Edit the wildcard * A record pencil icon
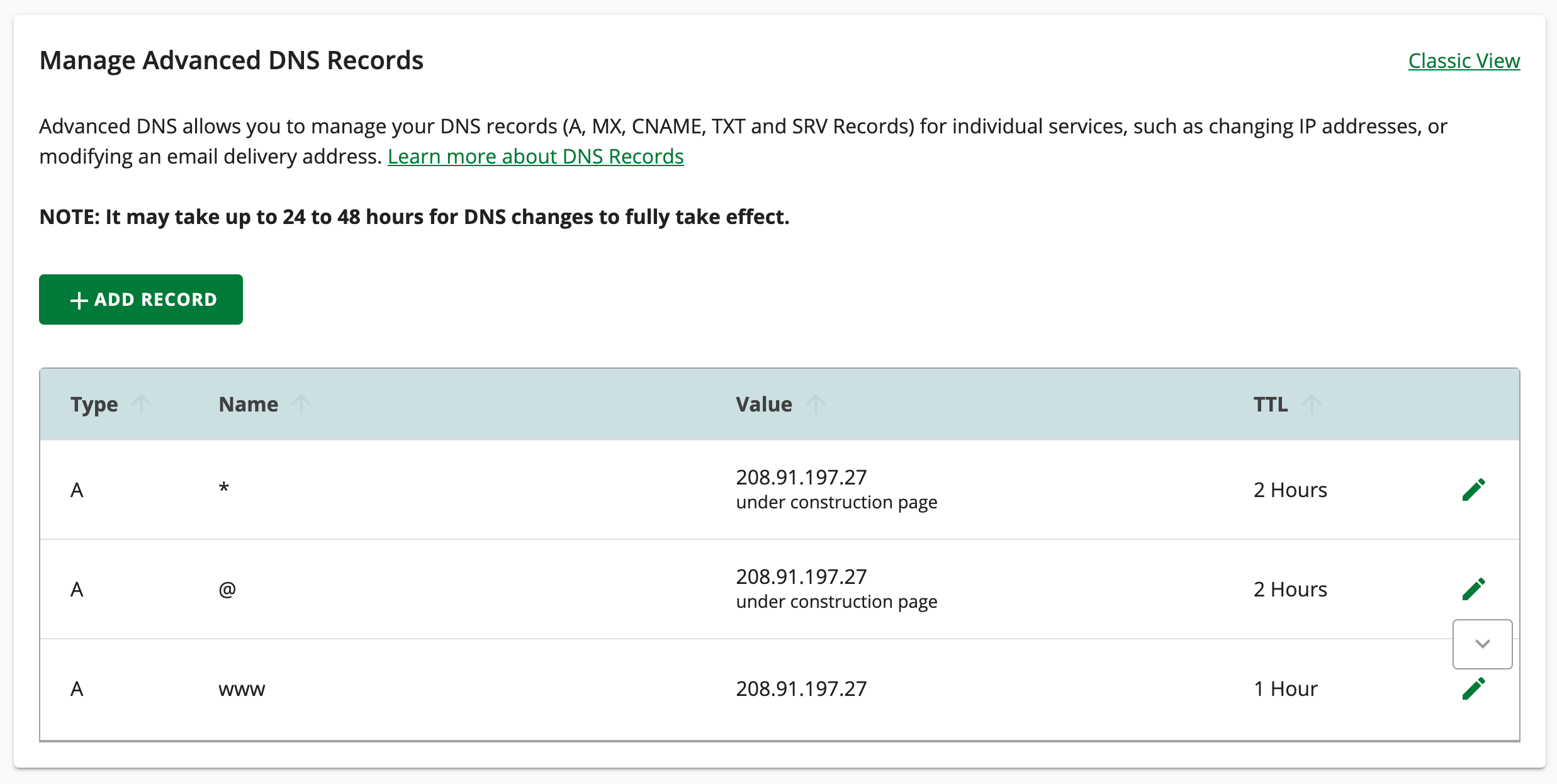1557x784 pixels. (x=1473, y=490)
